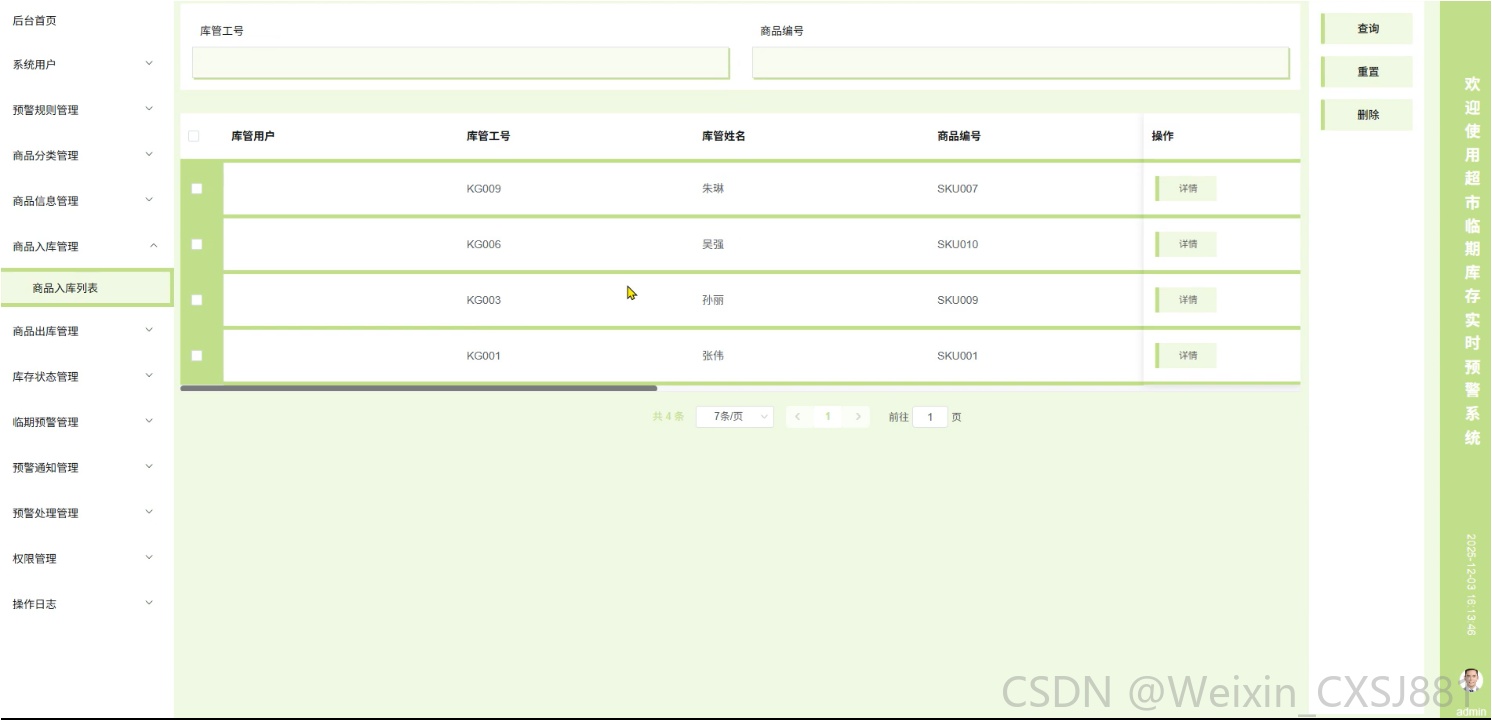This screenshot has height=721, width=1492.
Task: Check the row checkbox for KG009
Action: coord(196,188)
